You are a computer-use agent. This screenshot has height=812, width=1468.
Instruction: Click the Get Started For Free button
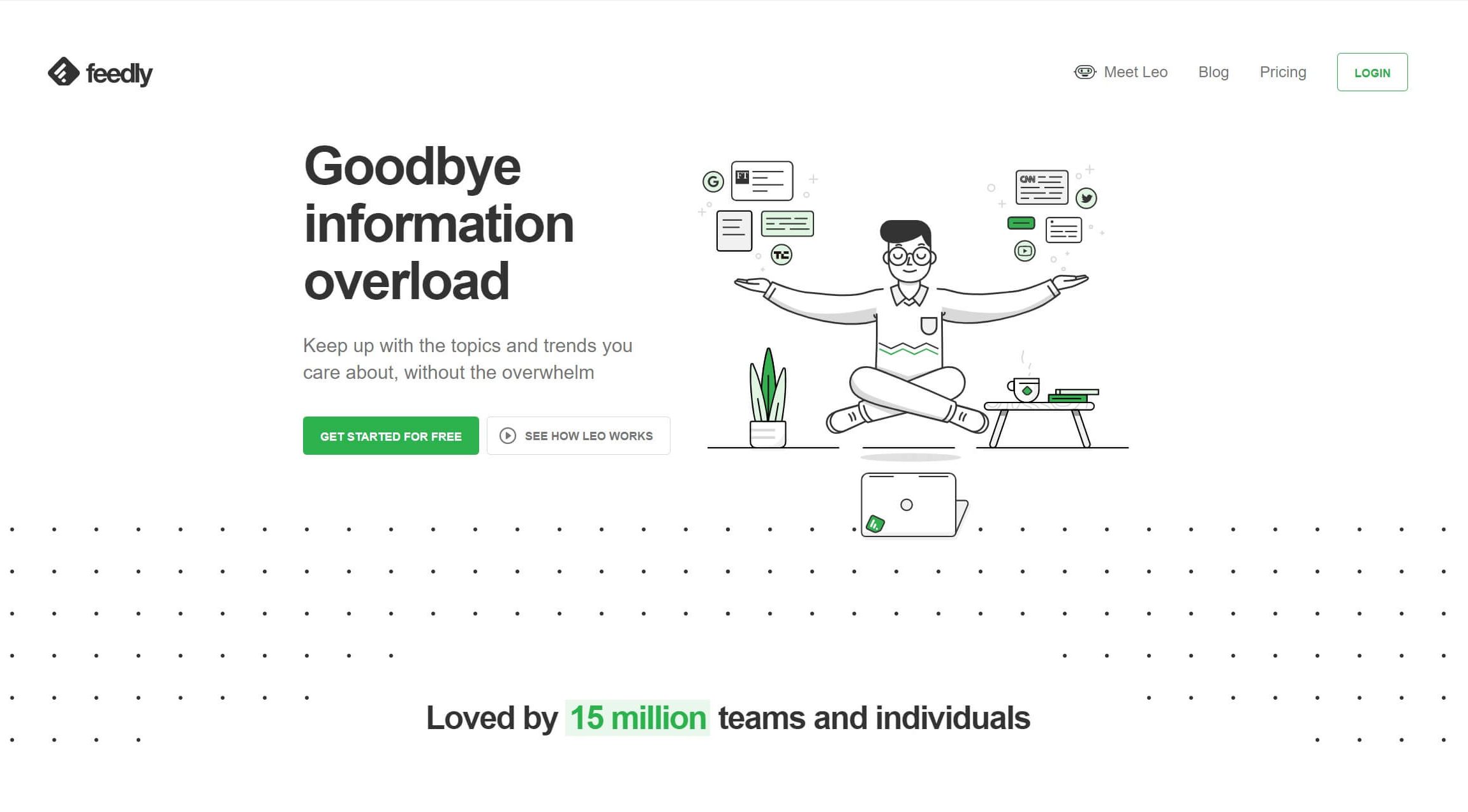tap(391, 435)
